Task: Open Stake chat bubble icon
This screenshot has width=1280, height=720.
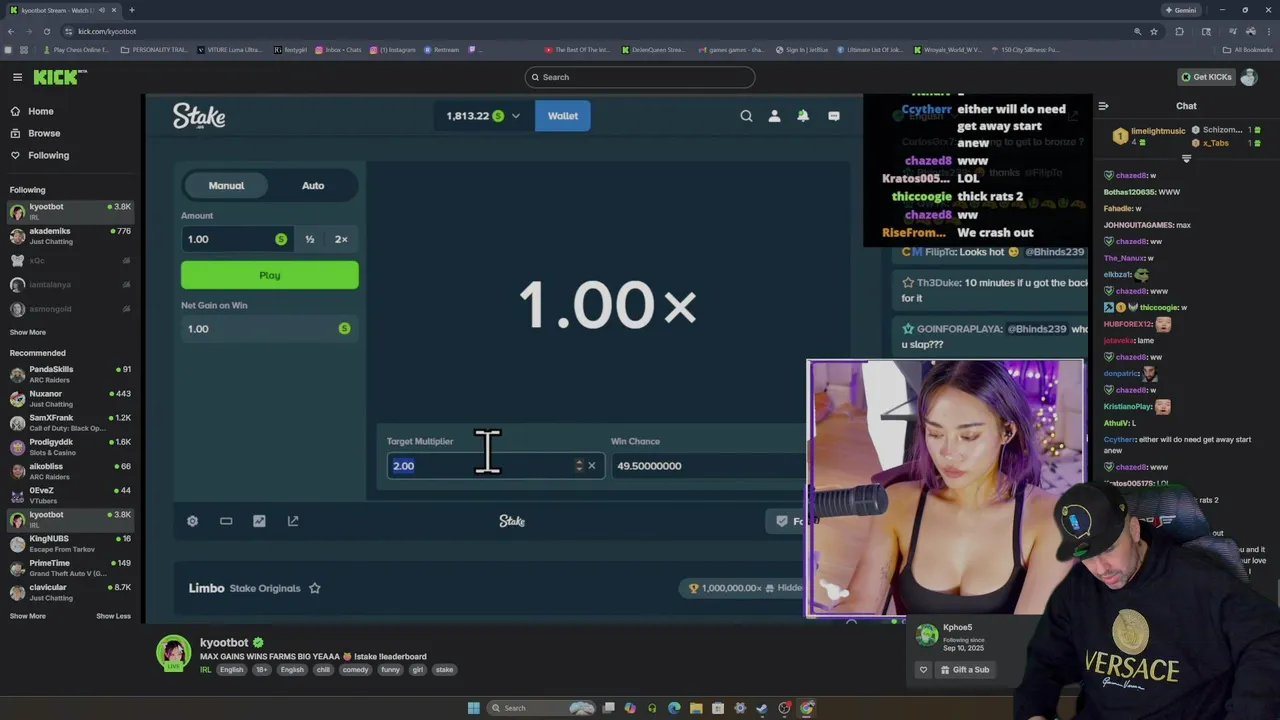Action: tap(834, 116)
